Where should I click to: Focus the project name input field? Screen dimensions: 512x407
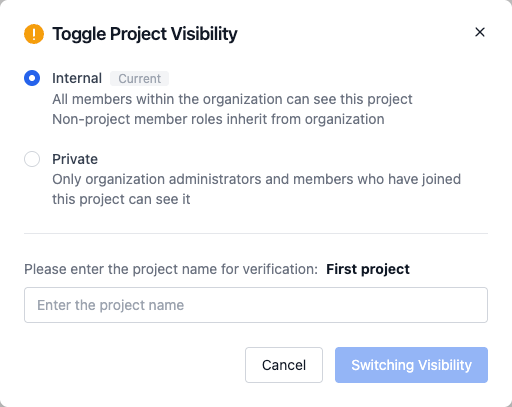(256, 305)
